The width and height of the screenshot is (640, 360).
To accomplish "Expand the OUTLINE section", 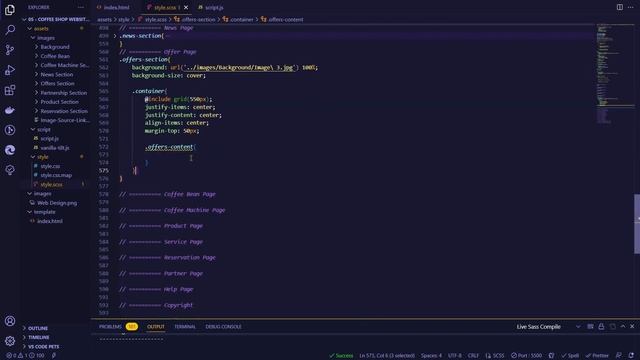I will point(38,328).
